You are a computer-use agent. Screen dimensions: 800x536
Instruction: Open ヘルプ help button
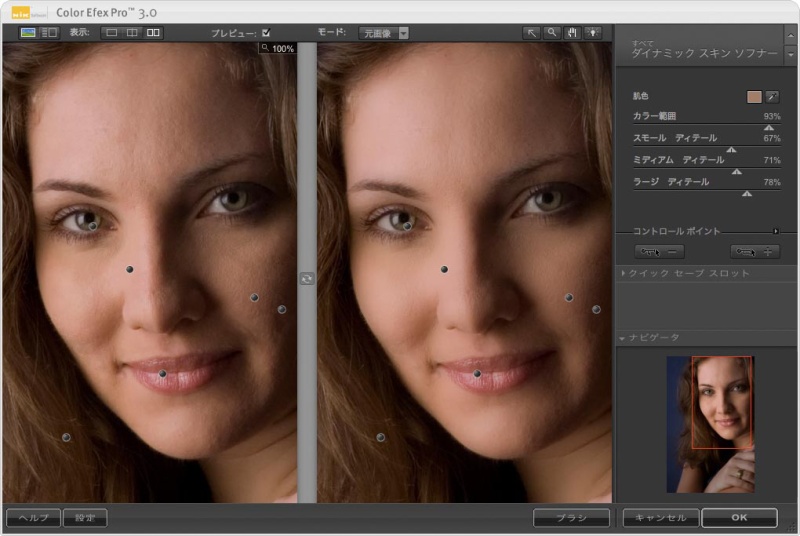(33, 518)
